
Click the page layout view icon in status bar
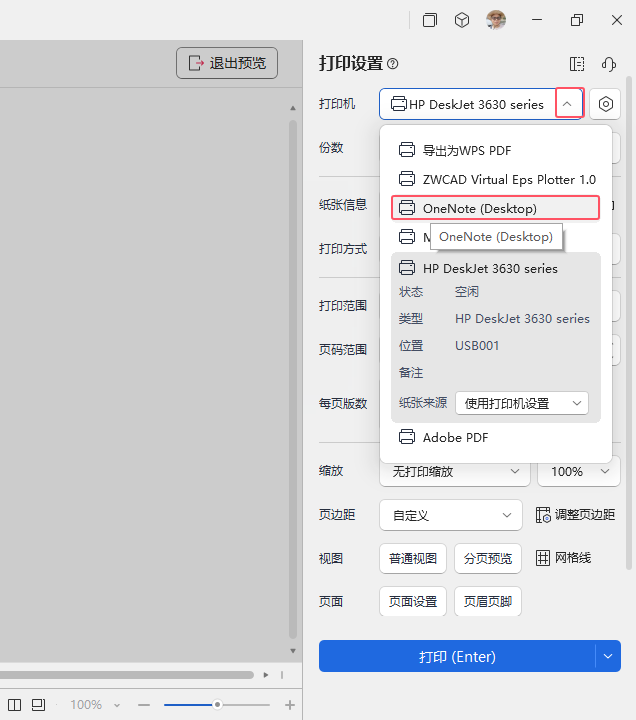(x=38, y=704)
